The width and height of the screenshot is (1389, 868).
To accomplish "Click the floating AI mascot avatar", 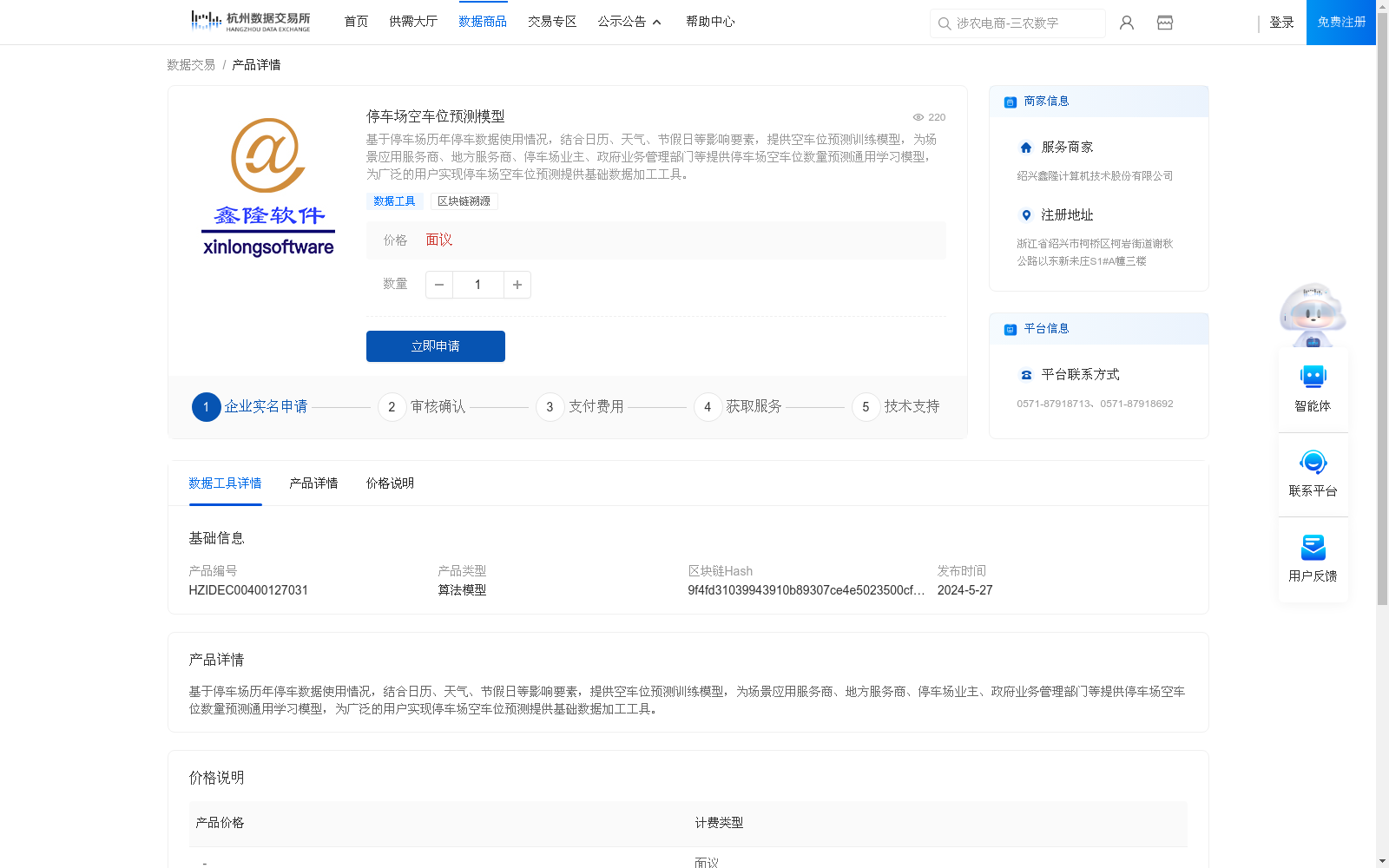I will point(1313,314).
